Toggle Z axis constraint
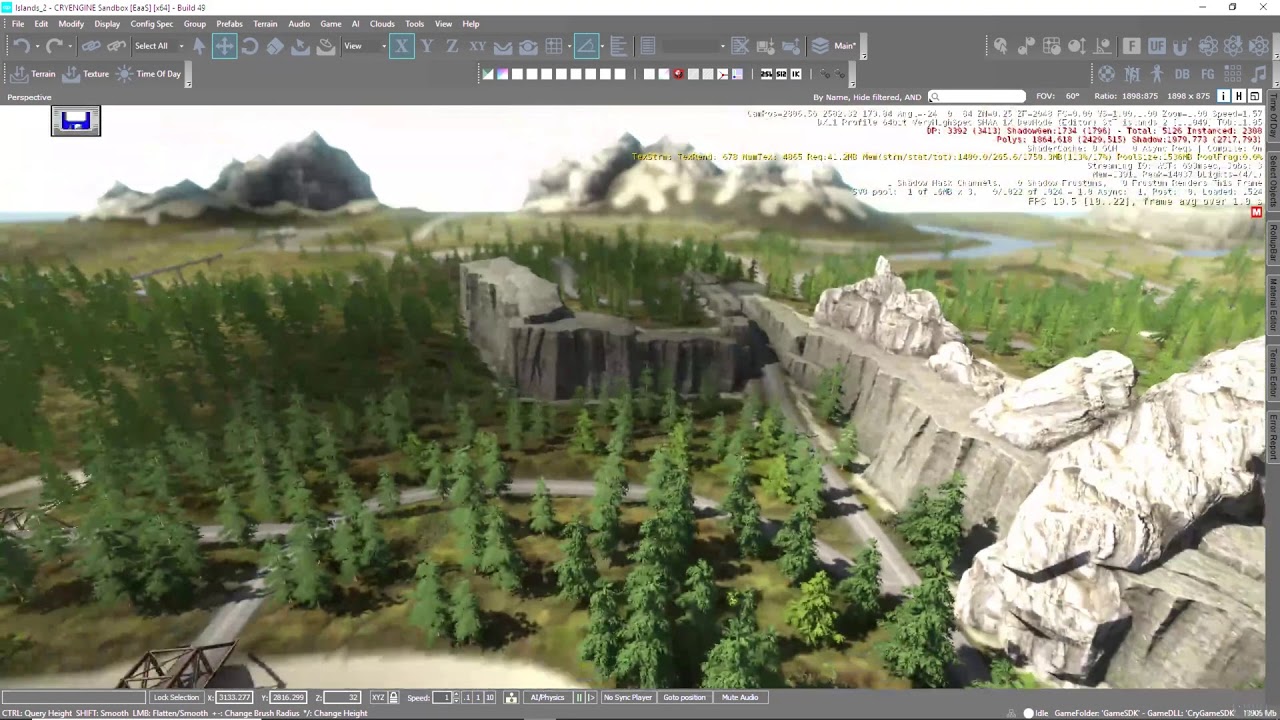Image resolution: width=1280 pixels, height=720 pixels. pyautogui.click(x=452, y=46)
